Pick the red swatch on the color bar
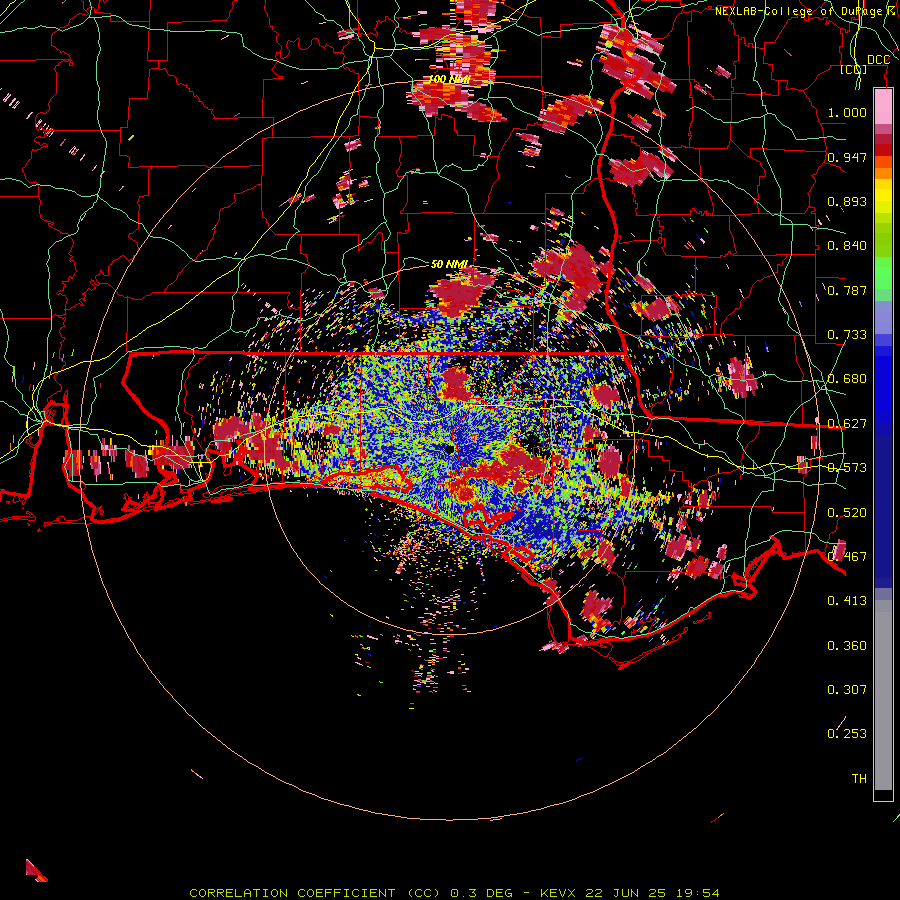 pos(883,149)
